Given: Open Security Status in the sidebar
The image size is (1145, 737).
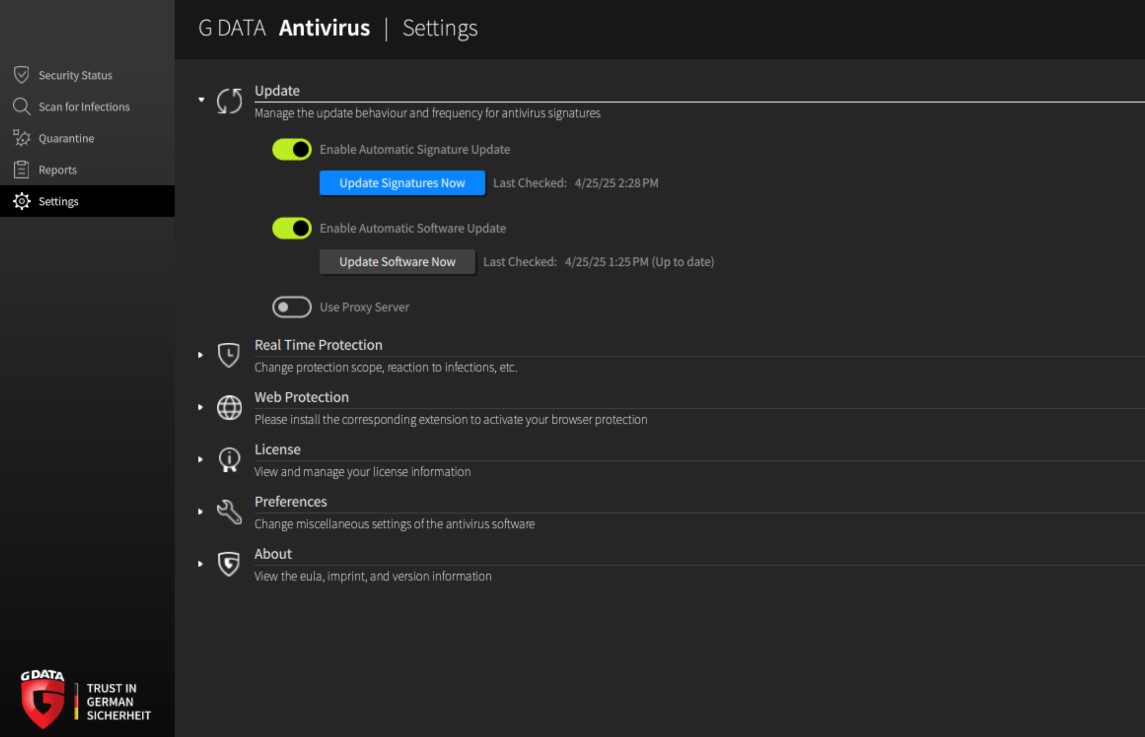Looking at the screenshot, I should [88, 75].
